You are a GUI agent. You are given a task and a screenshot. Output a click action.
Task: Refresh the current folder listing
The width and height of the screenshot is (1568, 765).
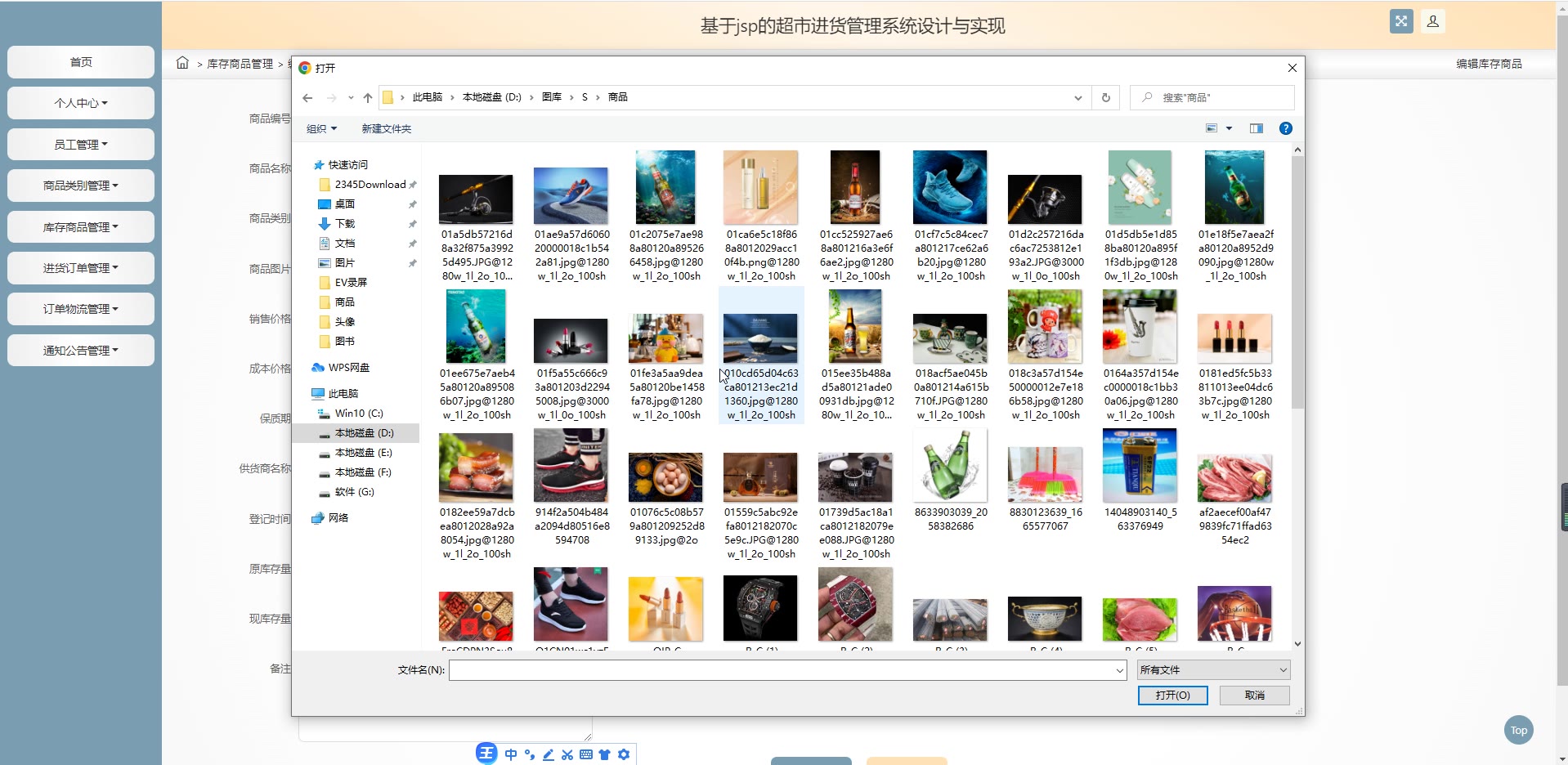pyautogui.click(x=1105, y=98)
